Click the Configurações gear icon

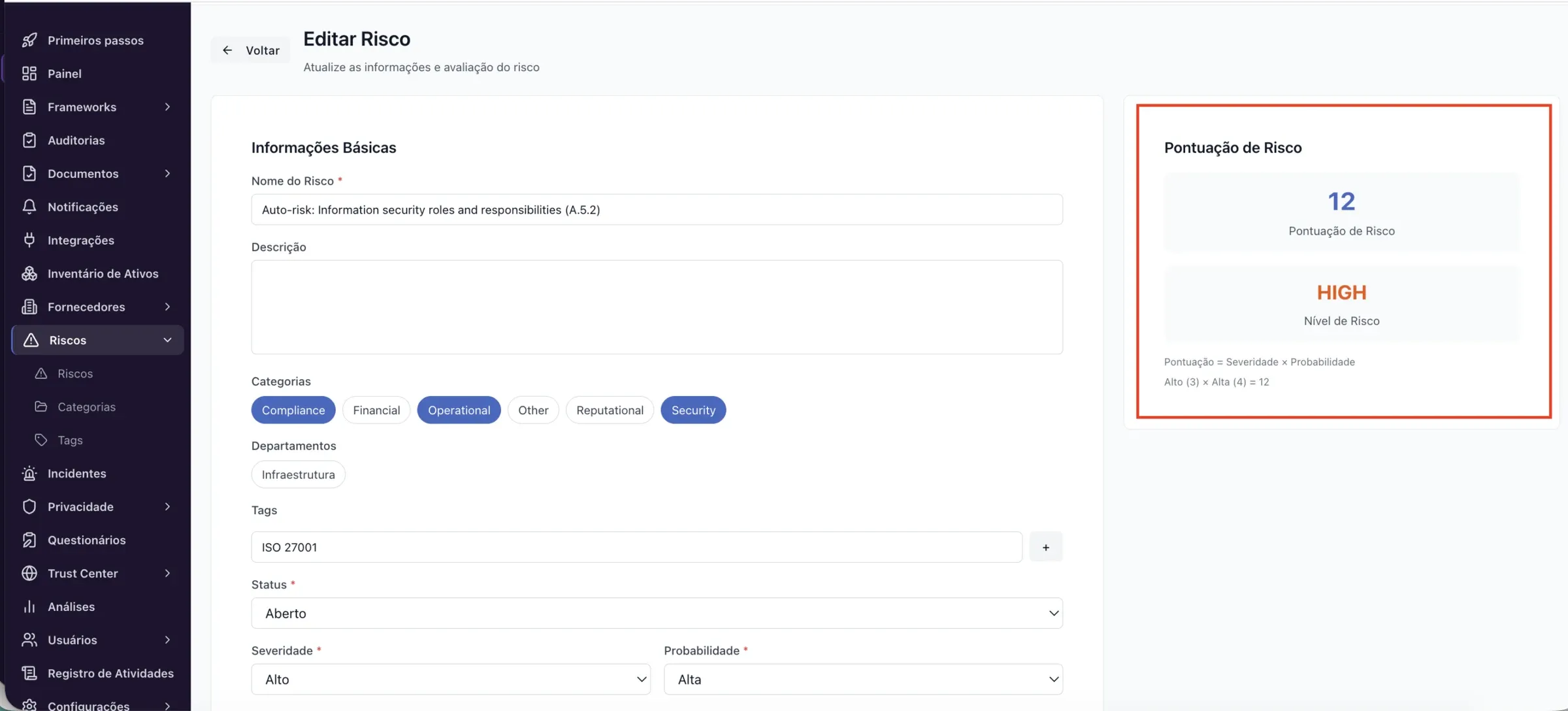click(29, 705)
